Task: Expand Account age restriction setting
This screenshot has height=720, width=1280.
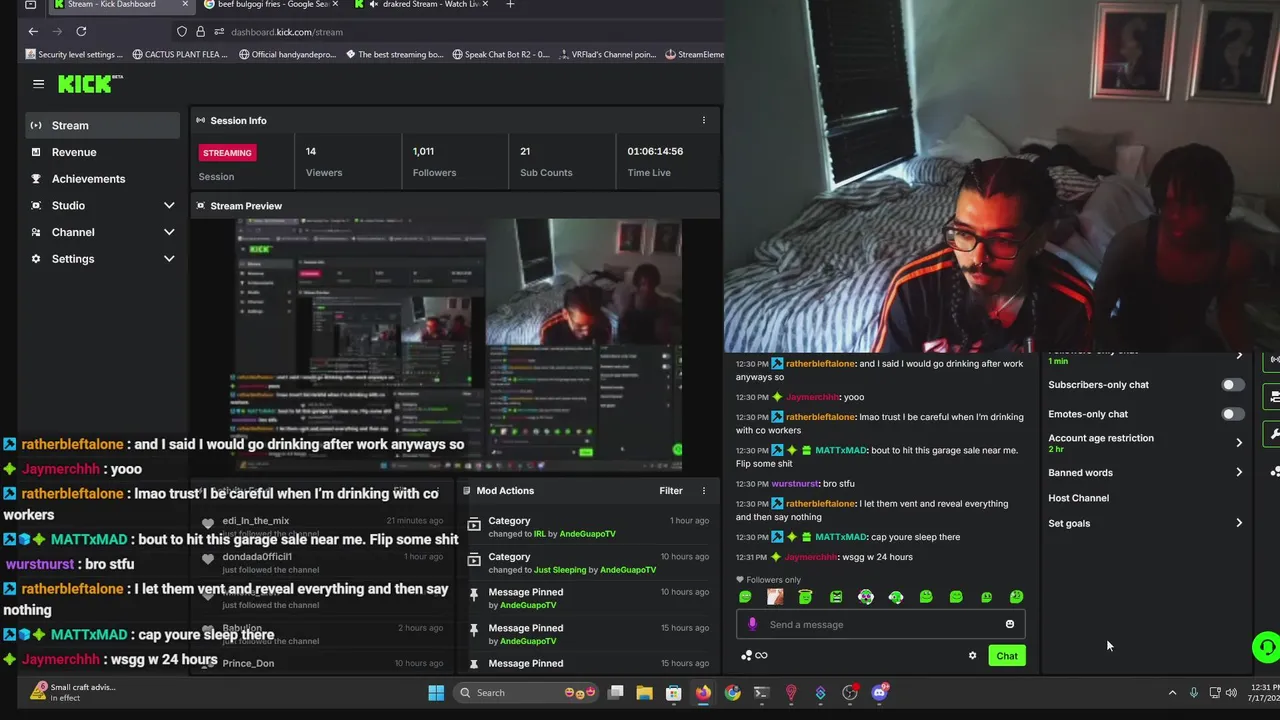Action: 1145,443
